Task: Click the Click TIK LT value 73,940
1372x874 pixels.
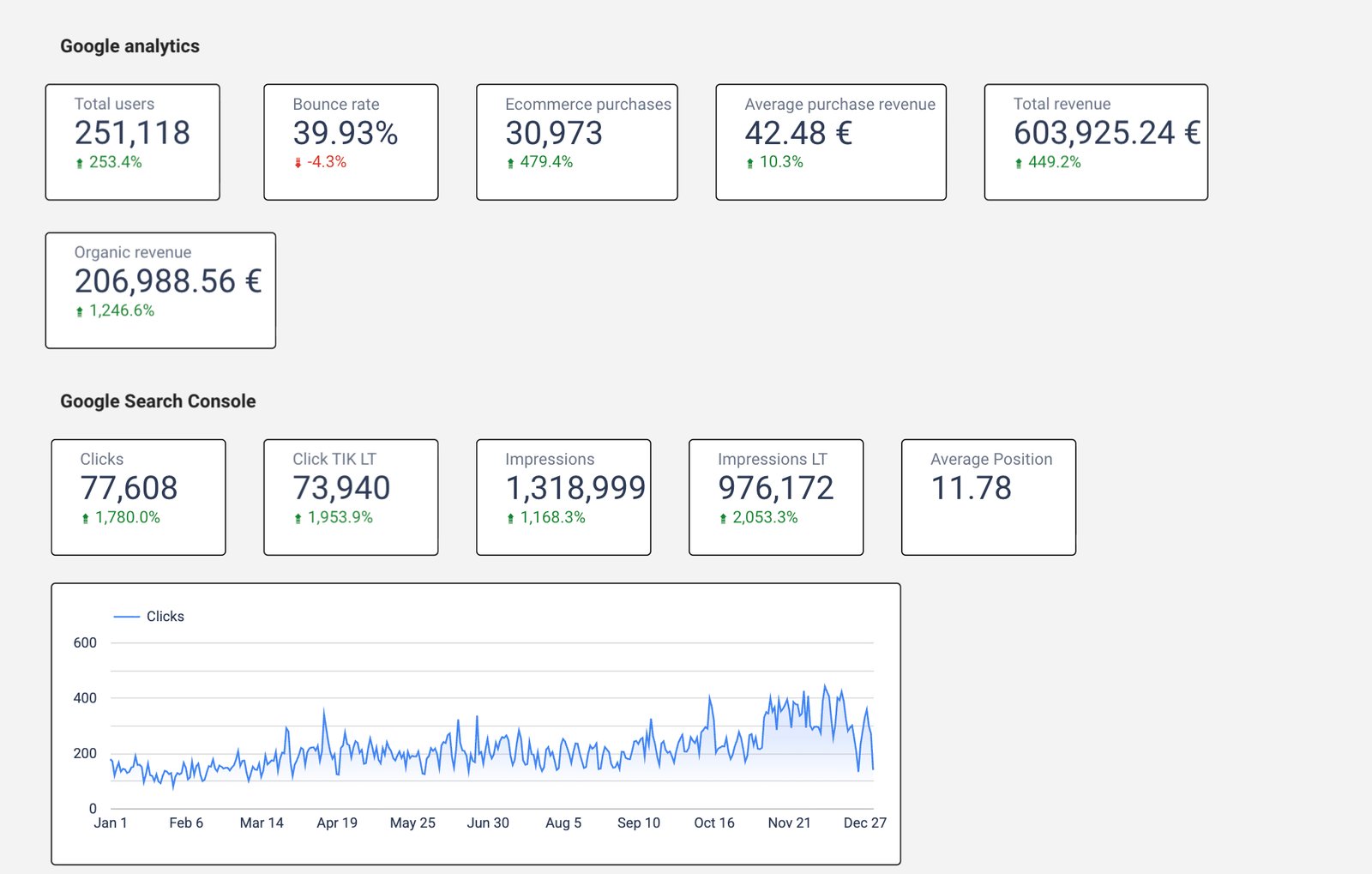Action: coord(341,488)
